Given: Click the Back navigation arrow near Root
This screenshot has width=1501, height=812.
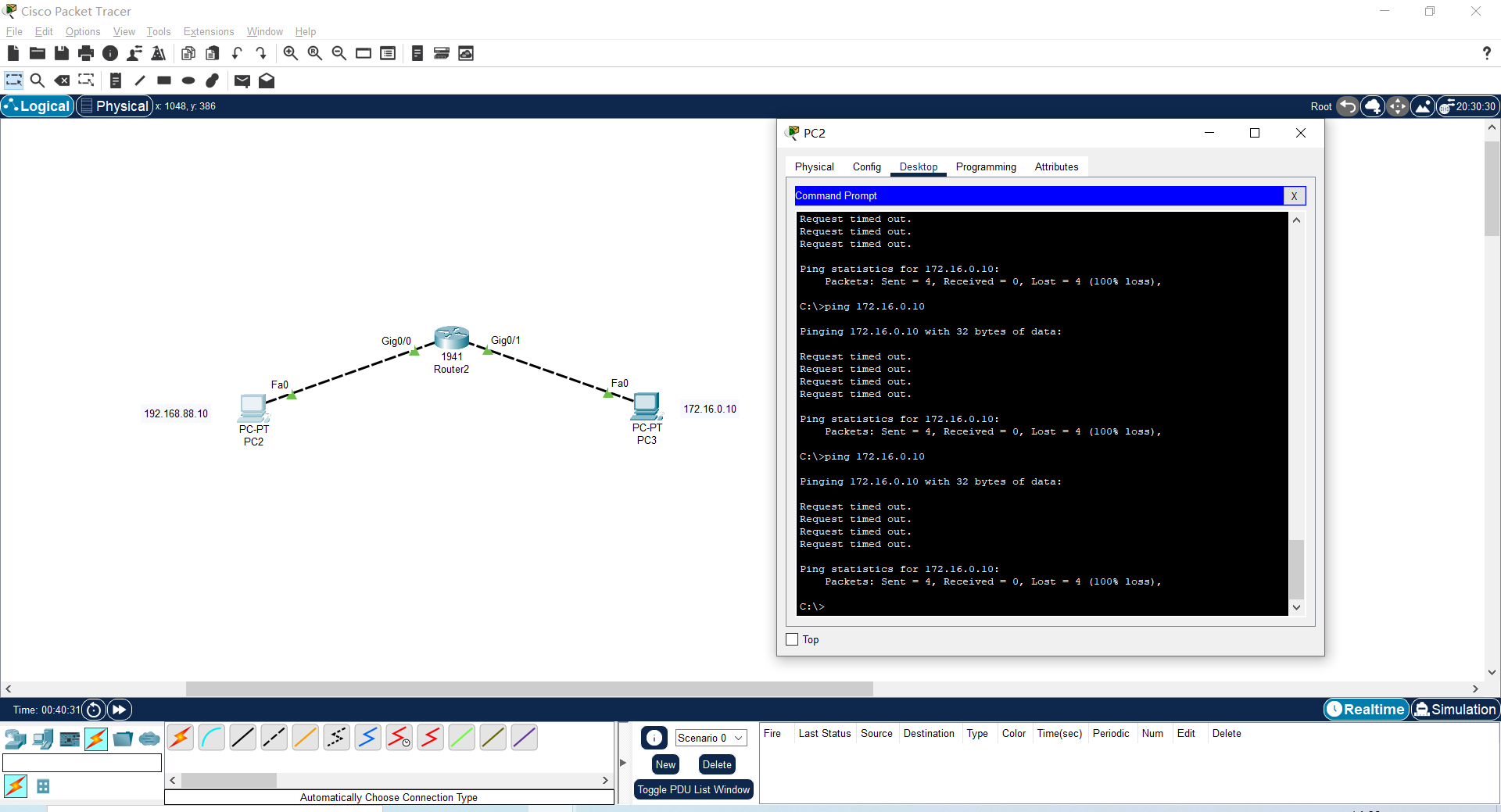Looking at the screenshot, I should pos(1347,106).
